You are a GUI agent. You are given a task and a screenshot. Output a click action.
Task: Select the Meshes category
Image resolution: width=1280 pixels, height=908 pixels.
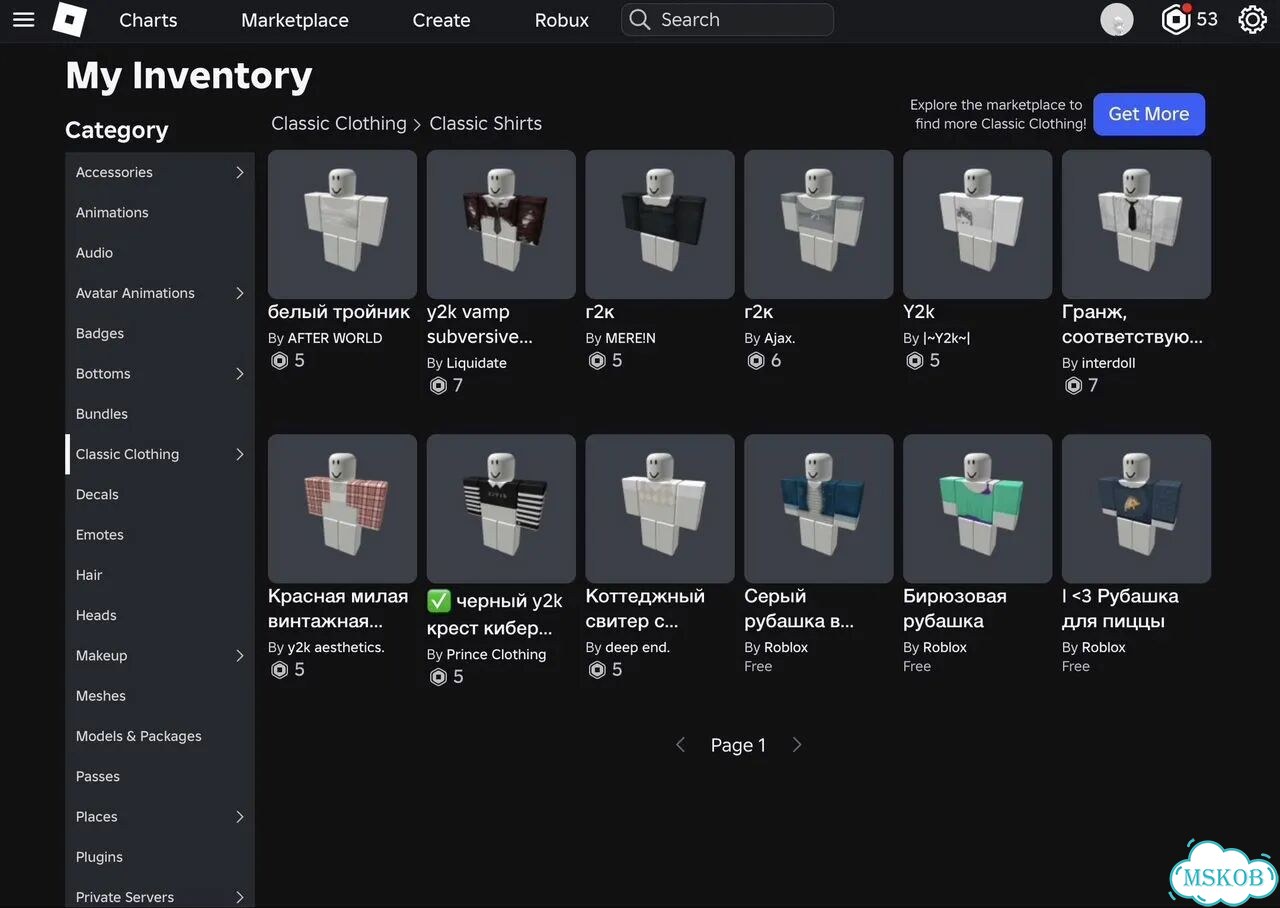tap(160, 696)
